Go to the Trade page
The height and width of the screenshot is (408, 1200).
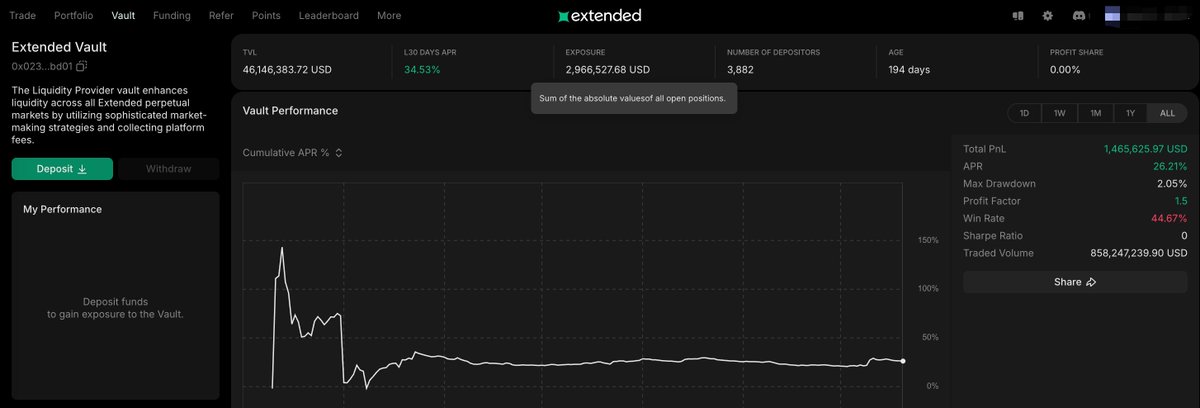(22, 16)
